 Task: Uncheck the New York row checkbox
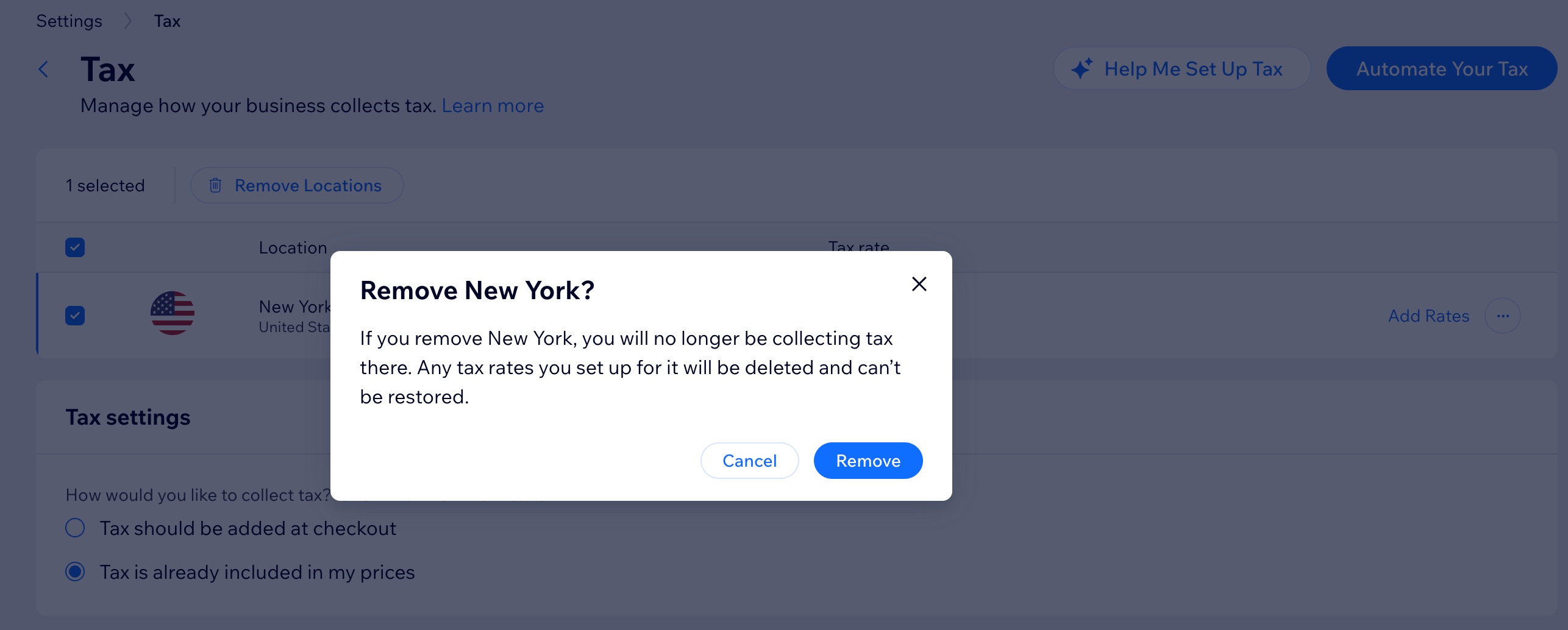(74, 316)
